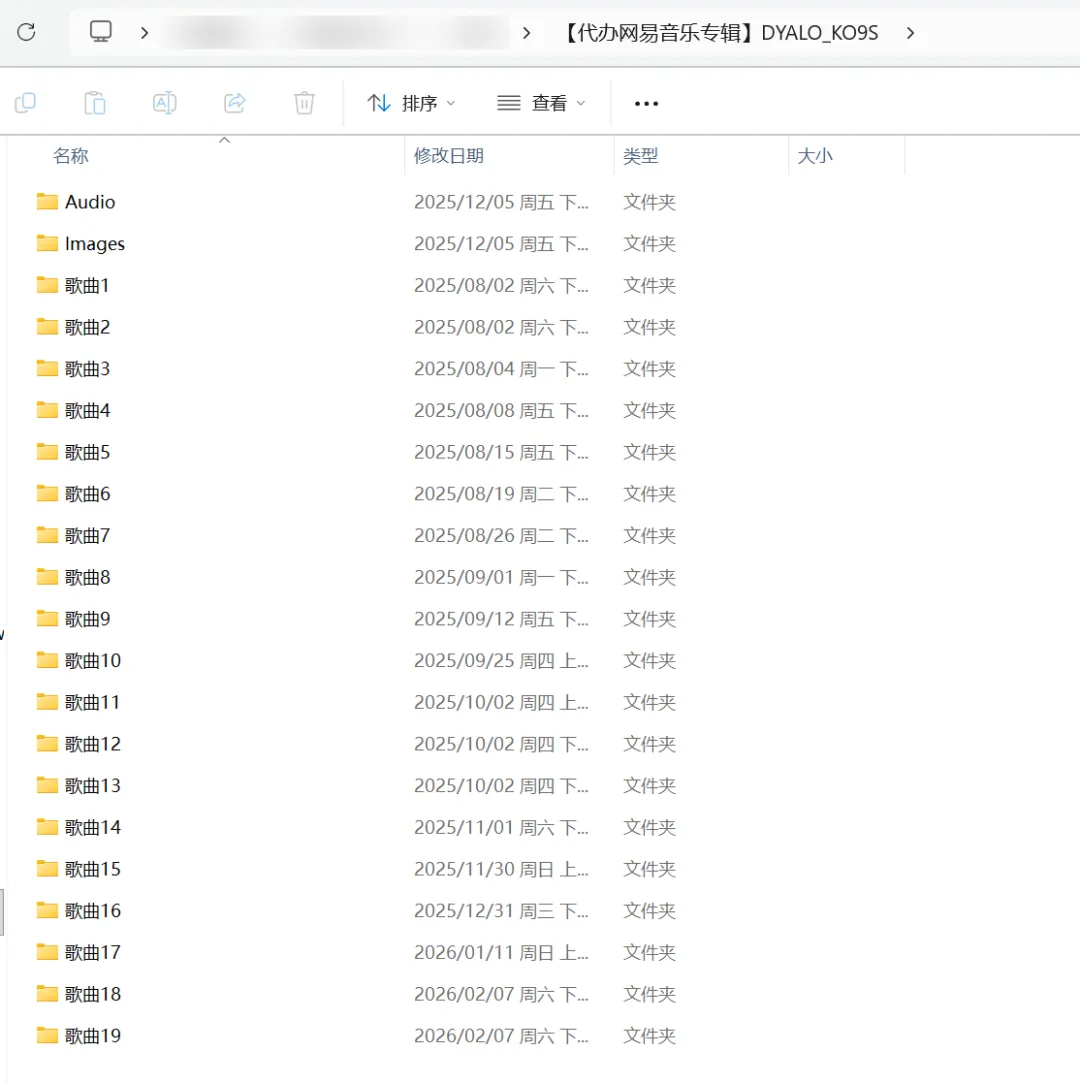Click the 歌曲17 folder name
This screenshot has height=1083, width=1080.
click(93, 952)
